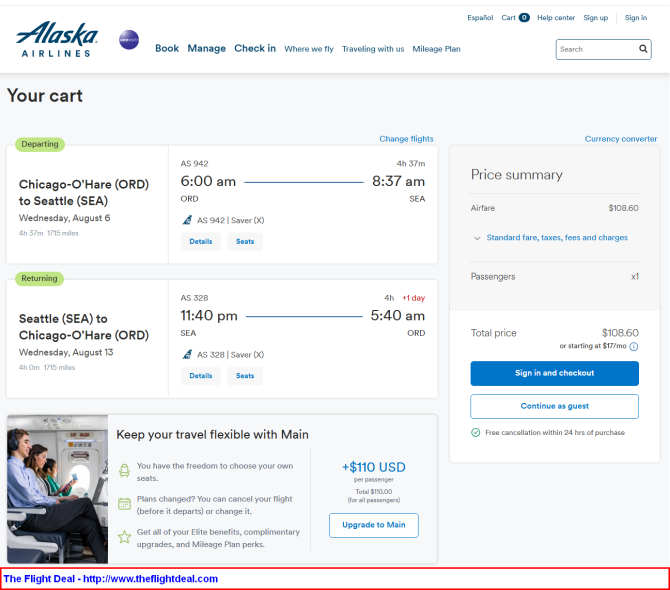This screenshot has width=670, height=590.
Task: Open Details for departing flight AS 942
Action: point(200,241)
